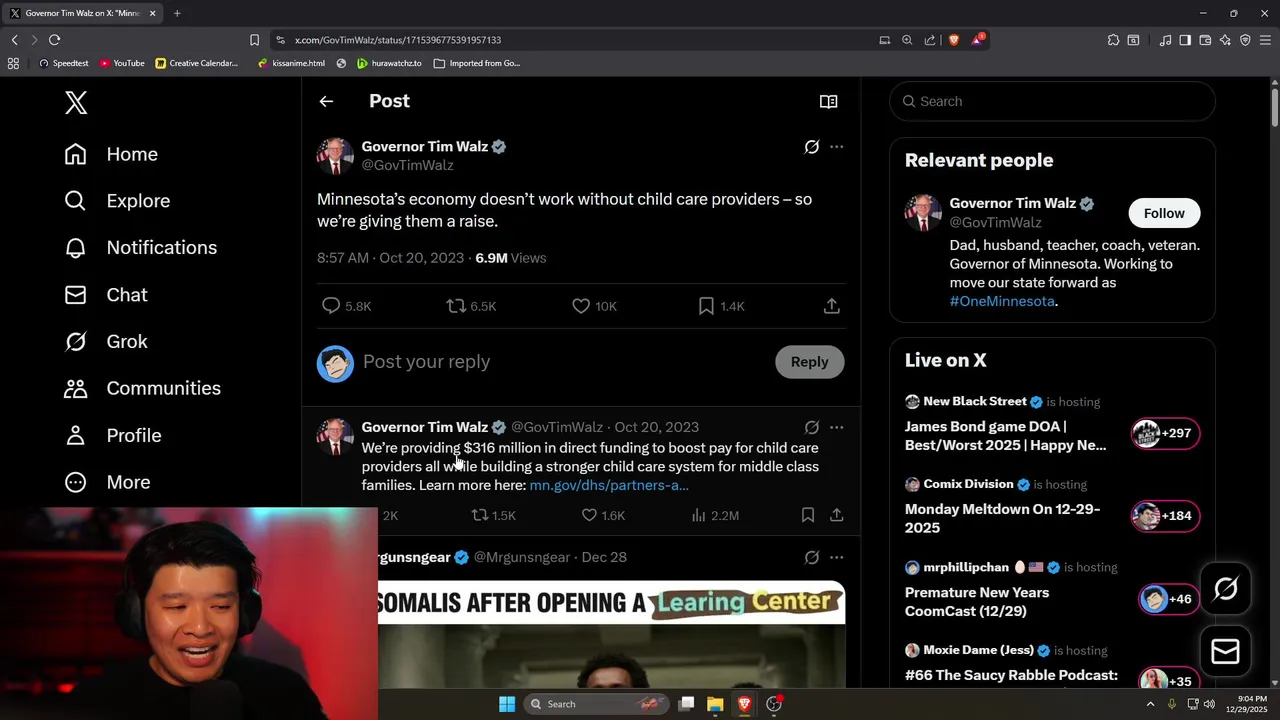The image size is (1280, 720).
Task: Repost the main post with 6.5K reposts
Action: click(471, 306)
